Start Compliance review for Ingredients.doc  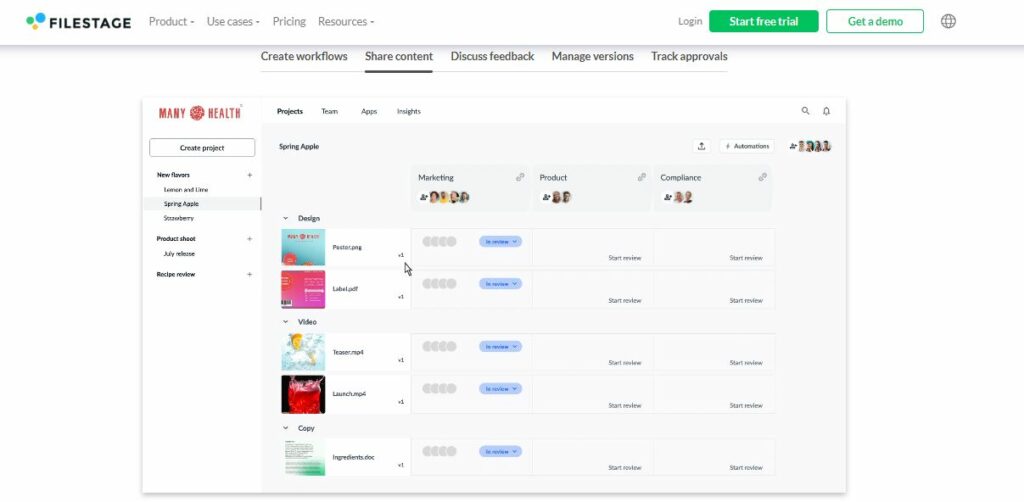[746, 467]
